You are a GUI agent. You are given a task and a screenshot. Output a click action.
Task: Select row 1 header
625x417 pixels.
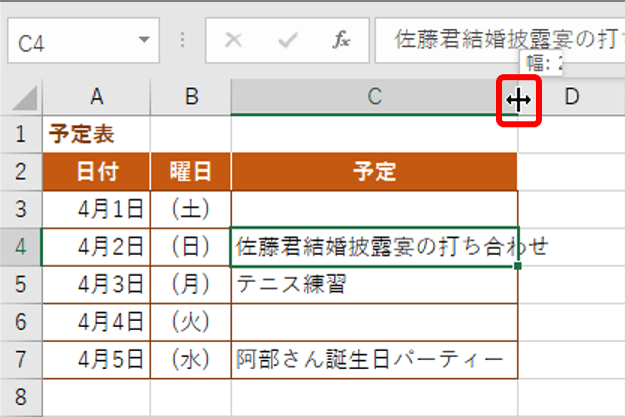(x=21, y=134)
